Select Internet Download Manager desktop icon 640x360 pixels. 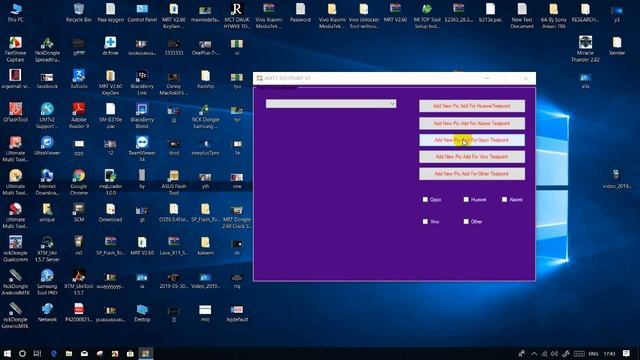(47, 182)
